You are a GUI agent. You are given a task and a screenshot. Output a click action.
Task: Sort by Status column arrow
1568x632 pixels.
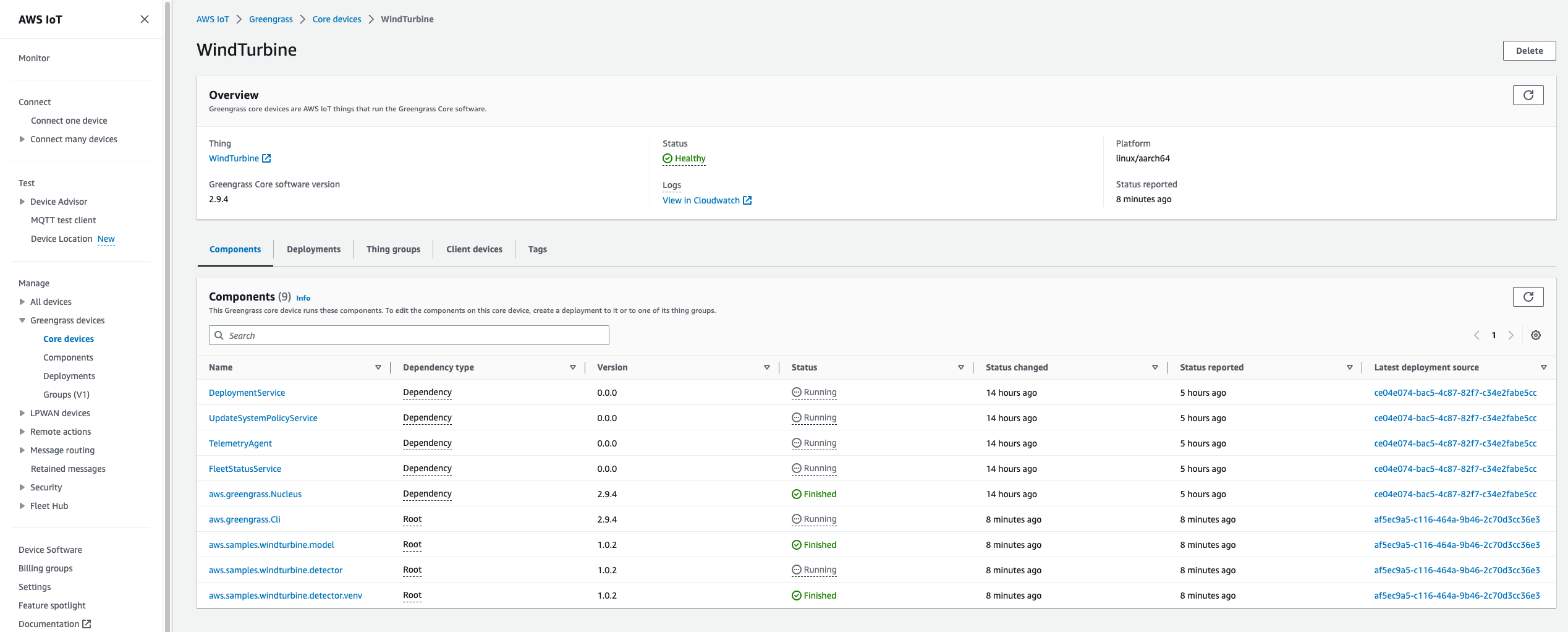[961, 367]
